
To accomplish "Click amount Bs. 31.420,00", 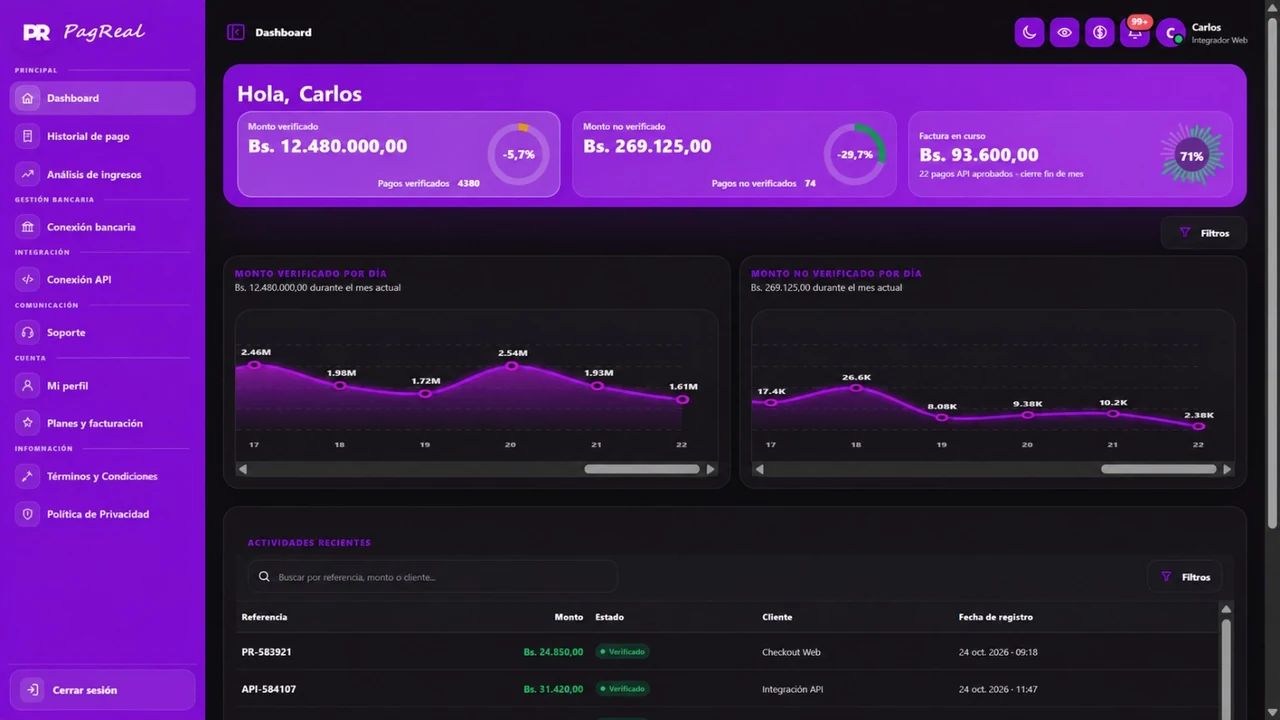I will pyautogui.click(x=553, y=689).
